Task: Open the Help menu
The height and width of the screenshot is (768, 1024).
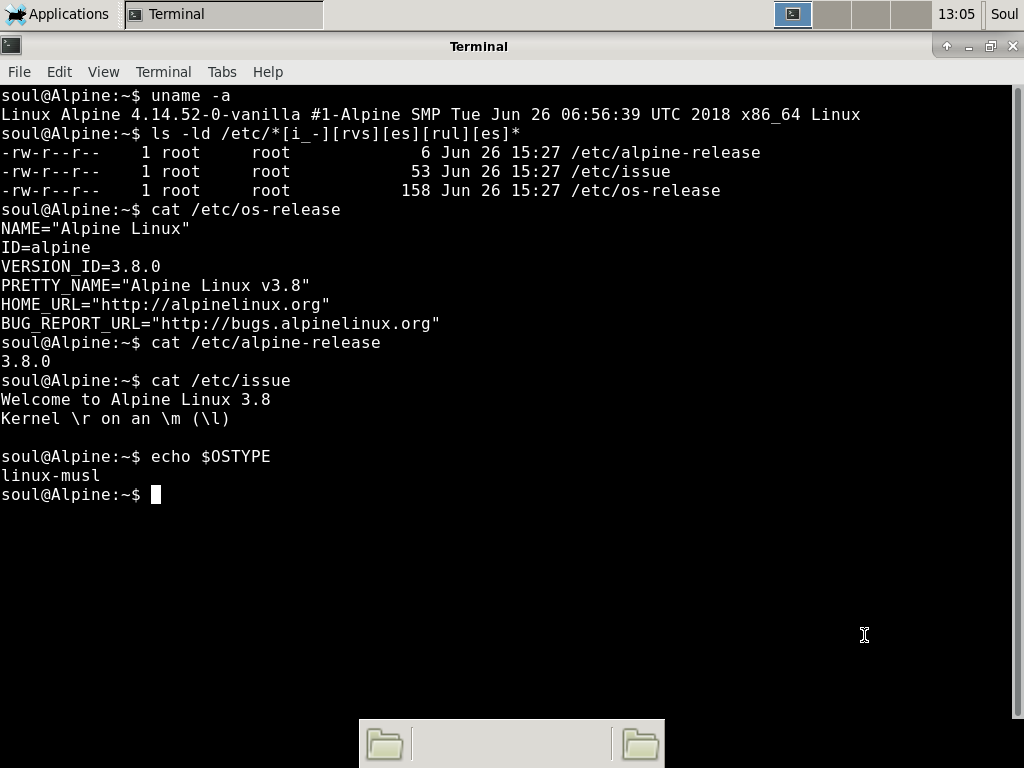Action: [x=268, y=72]
